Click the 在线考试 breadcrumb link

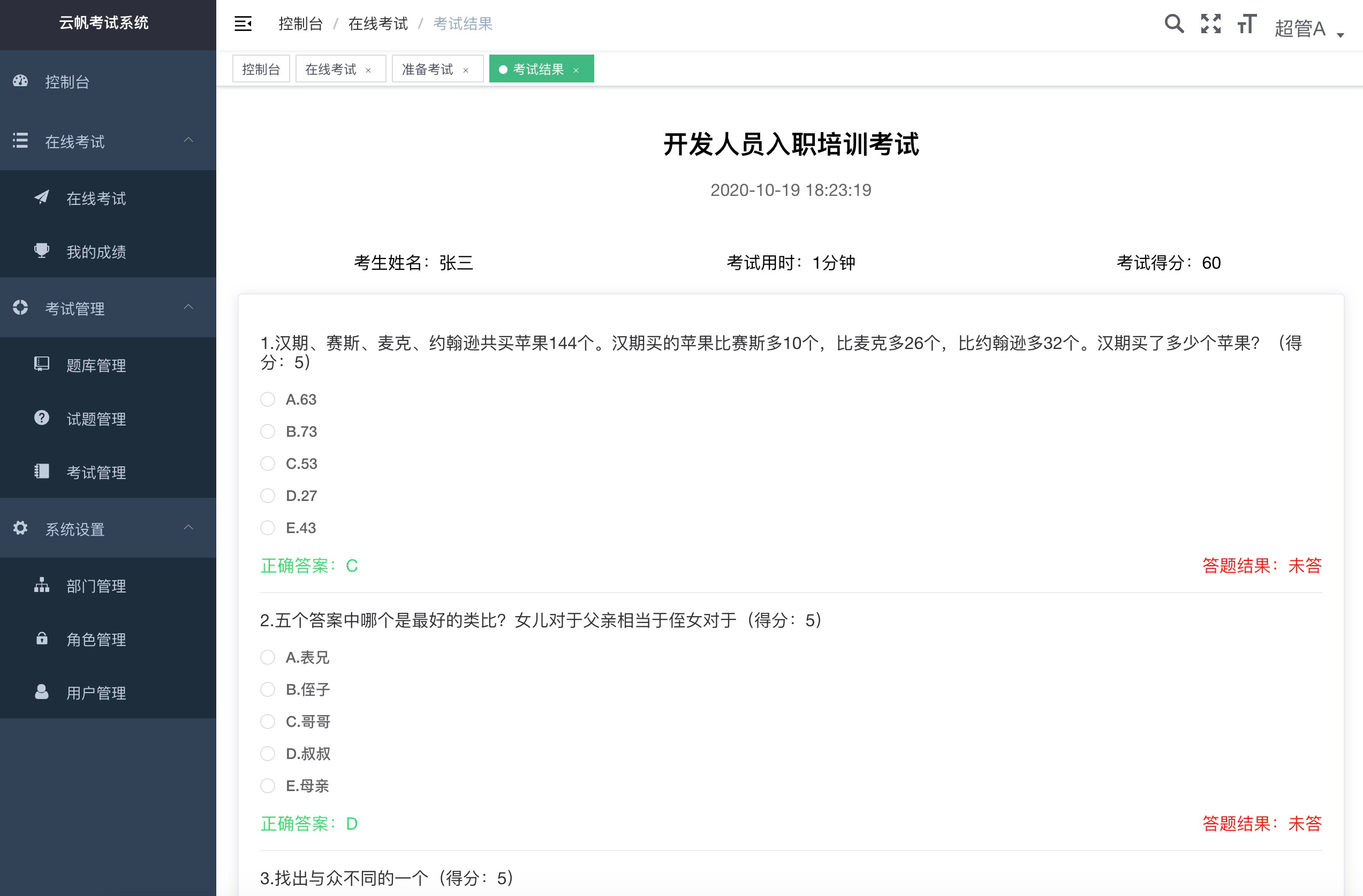[378, 24]
